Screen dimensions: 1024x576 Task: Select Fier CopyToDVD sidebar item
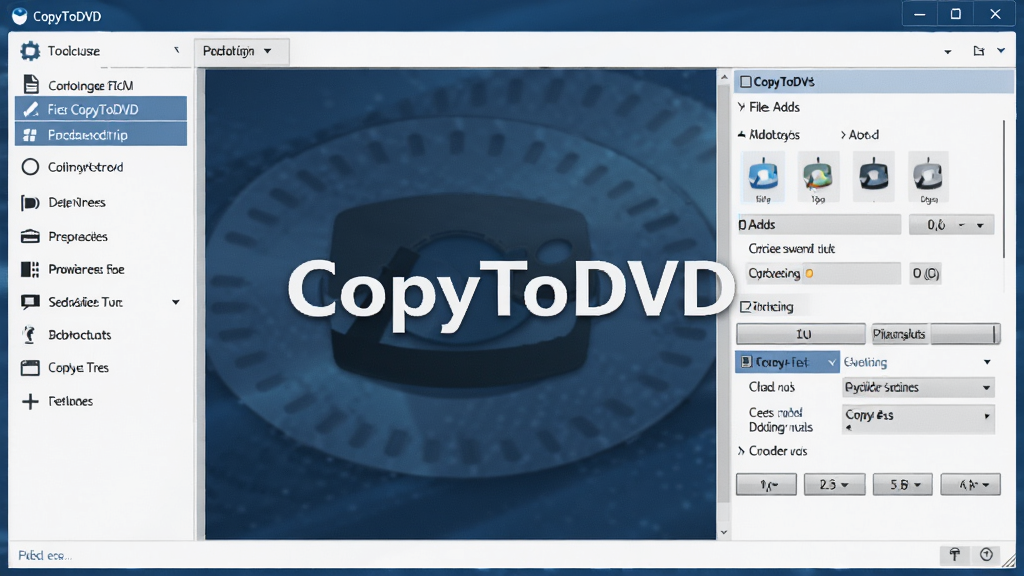tap(101, 109)
